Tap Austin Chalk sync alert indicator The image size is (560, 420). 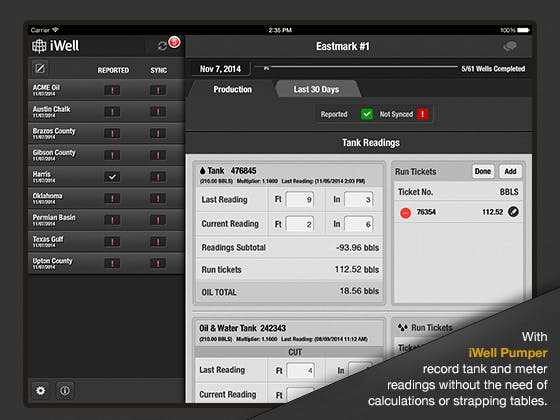pos(158,112)
